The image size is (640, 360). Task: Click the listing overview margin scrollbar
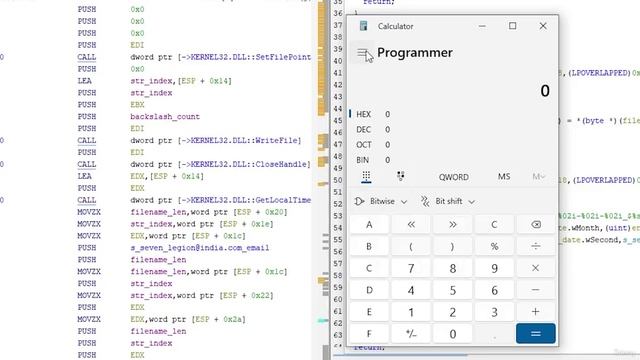pos(323,180)
